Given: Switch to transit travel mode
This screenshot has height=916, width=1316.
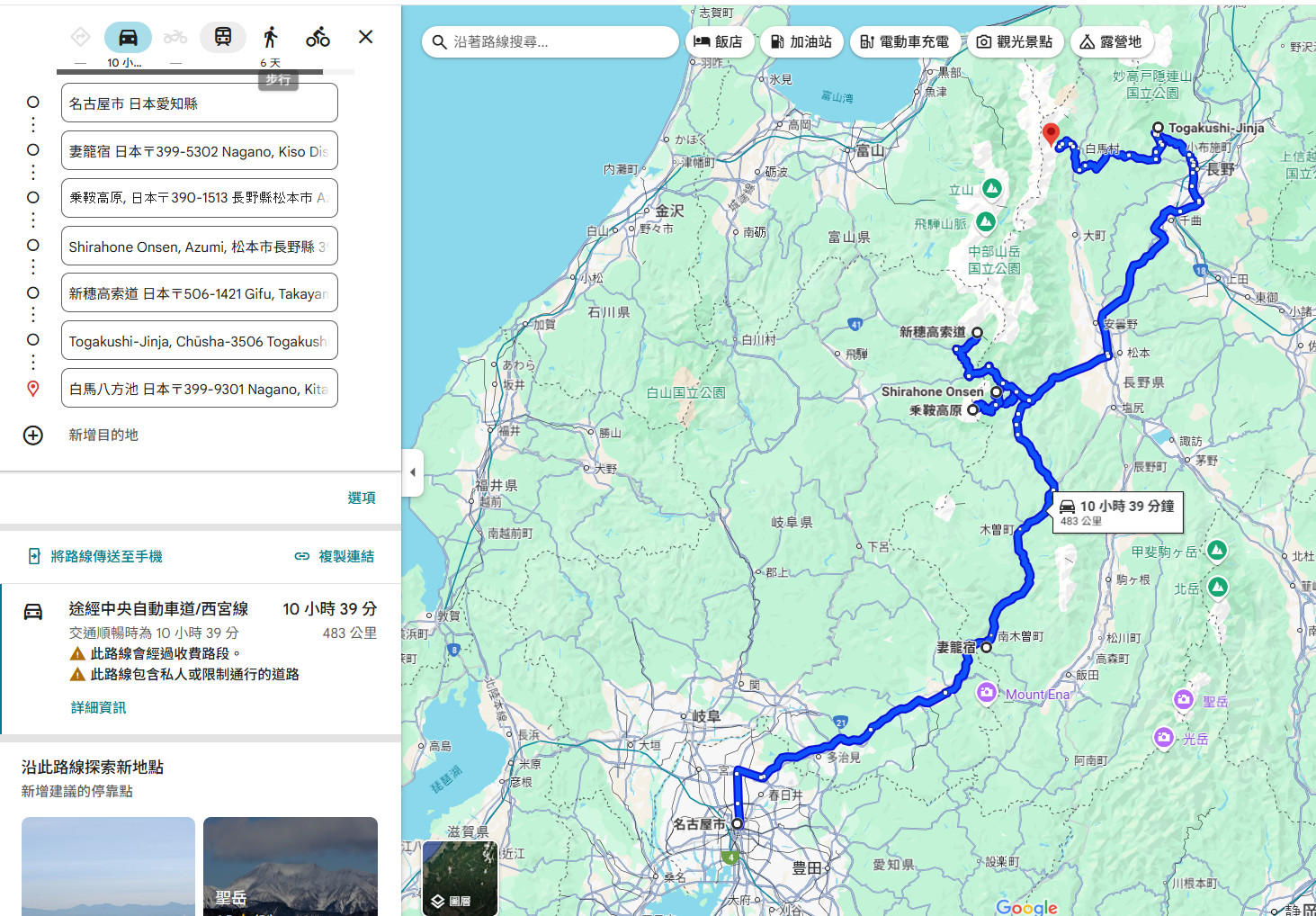Looking at the screenshot, I should pos(223,38).
